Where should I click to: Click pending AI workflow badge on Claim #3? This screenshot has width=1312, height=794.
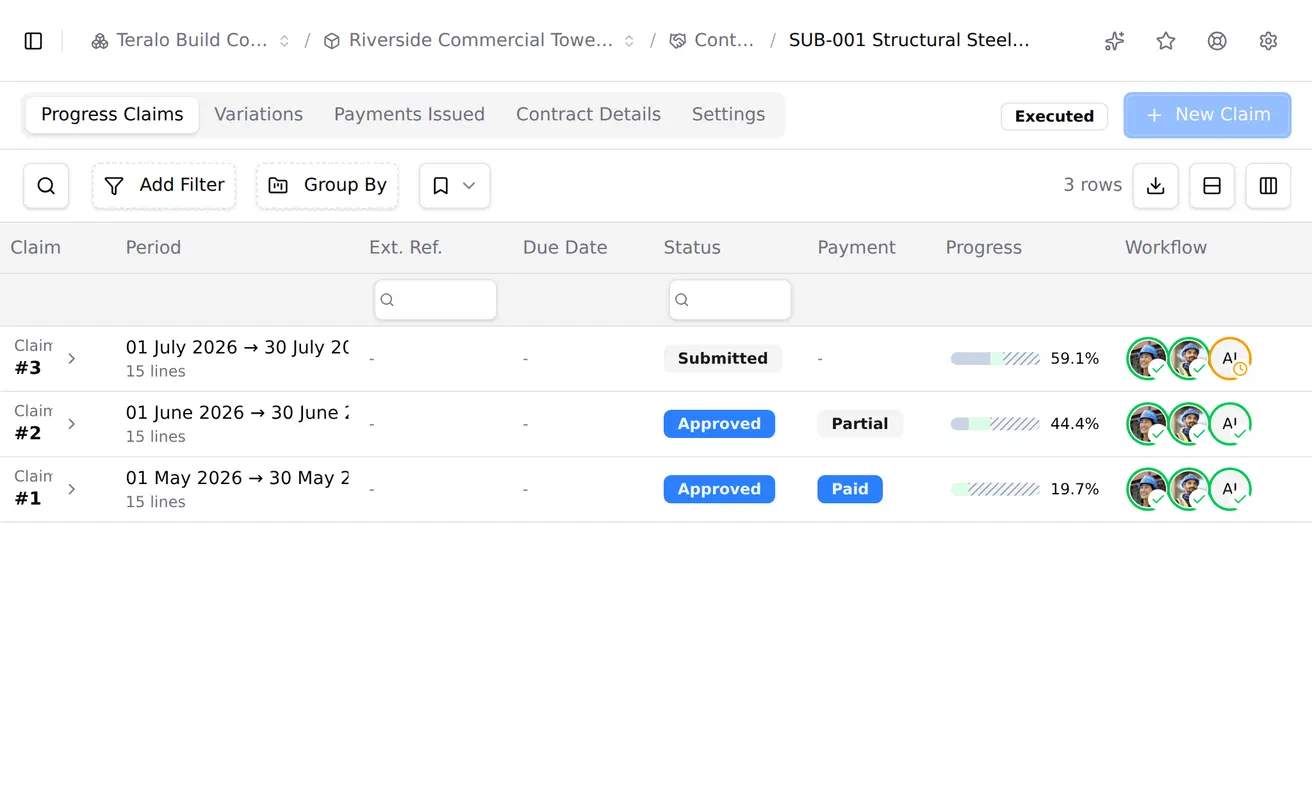pos(1230,359)
